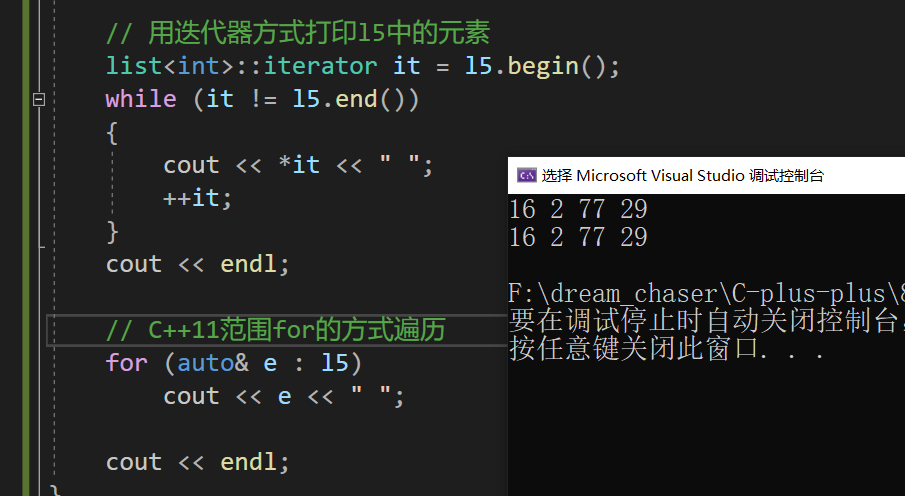Focus the Microsoft Visual Studio 调试控制台 title bar
Screen dimensions: 905x496
(x=706, y=175)
